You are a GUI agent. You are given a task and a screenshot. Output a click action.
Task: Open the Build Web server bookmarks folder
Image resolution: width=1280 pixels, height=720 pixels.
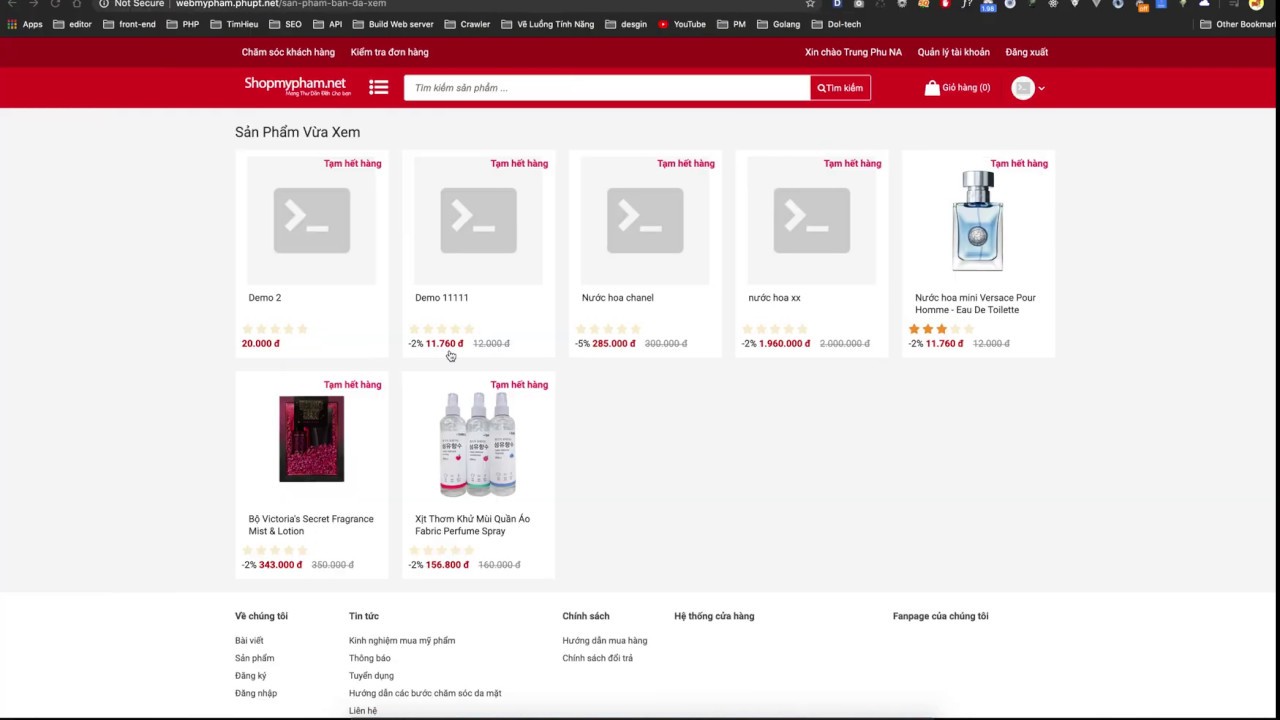point(393,24)
